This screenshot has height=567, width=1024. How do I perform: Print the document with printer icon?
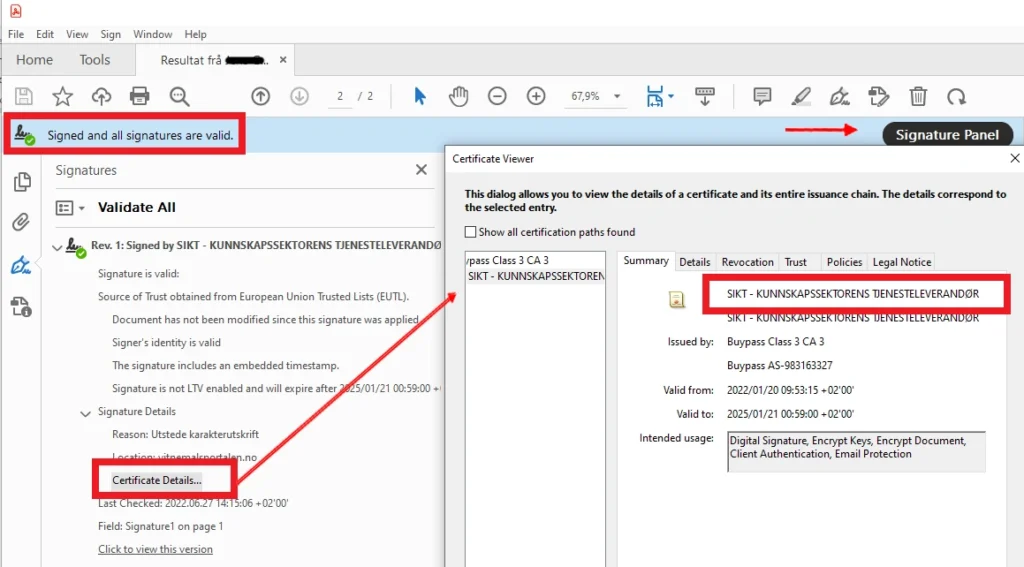click(140, 97)
